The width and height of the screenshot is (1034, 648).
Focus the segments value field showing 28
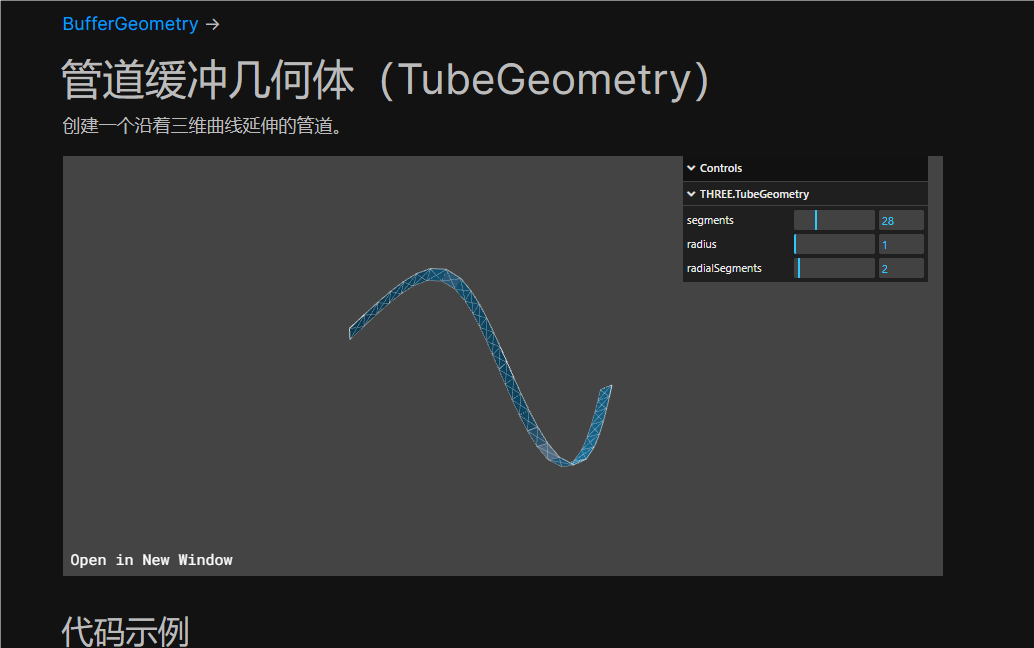pos(900,220)
